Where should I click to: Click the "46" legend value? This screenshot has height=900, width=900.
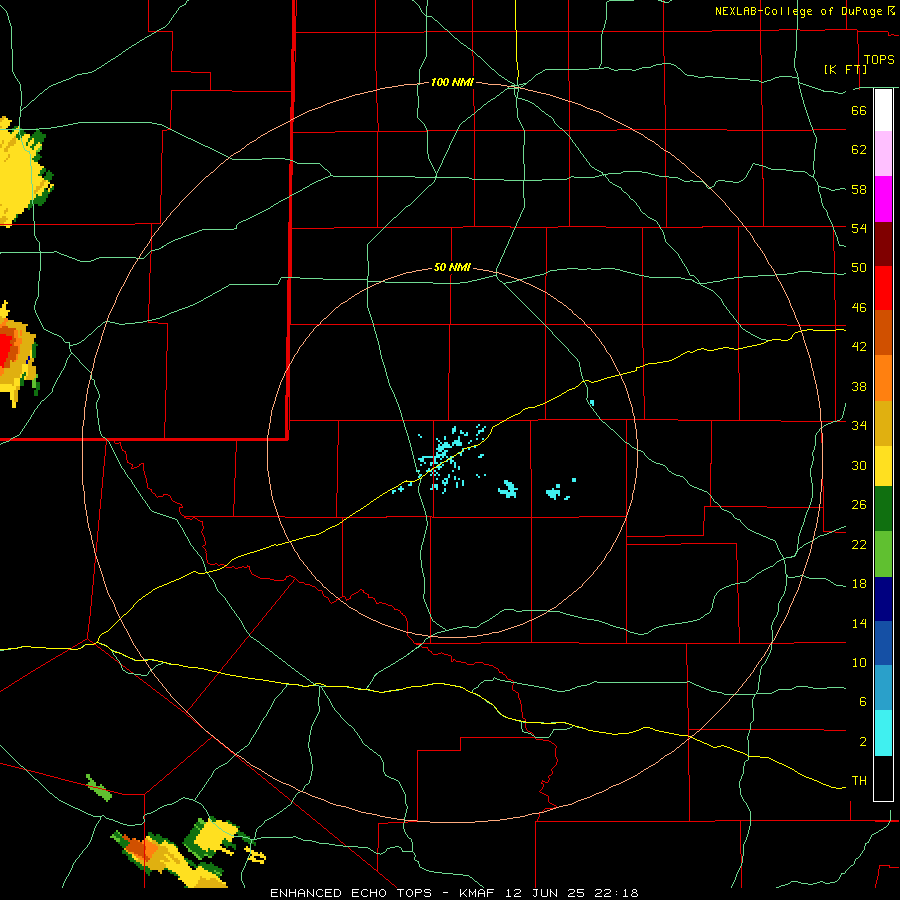[x=859, y=308]
